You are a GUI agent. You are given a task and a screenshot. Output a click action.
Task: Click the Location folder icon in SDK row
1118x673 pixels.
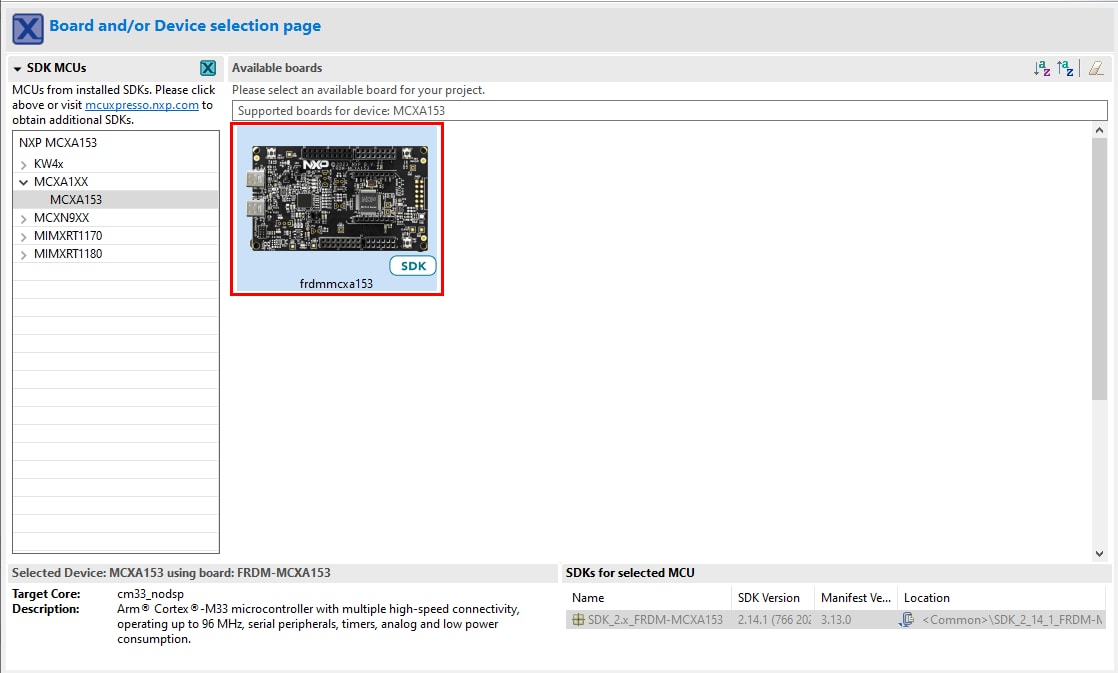(906, 619)
